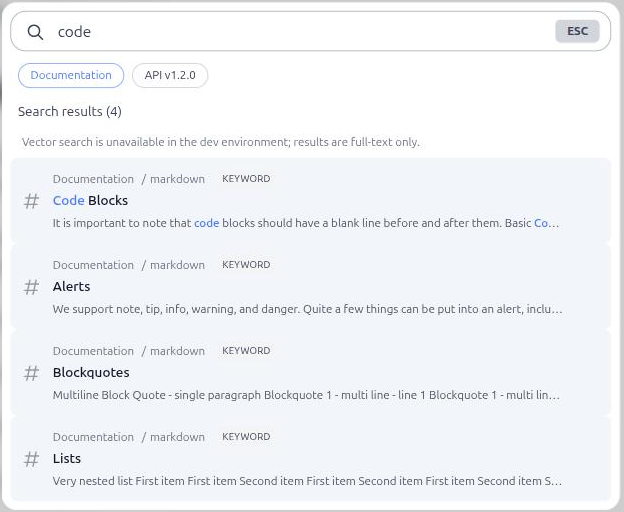Click the hash icon beside Code Blocks

(x=31, y=201)
